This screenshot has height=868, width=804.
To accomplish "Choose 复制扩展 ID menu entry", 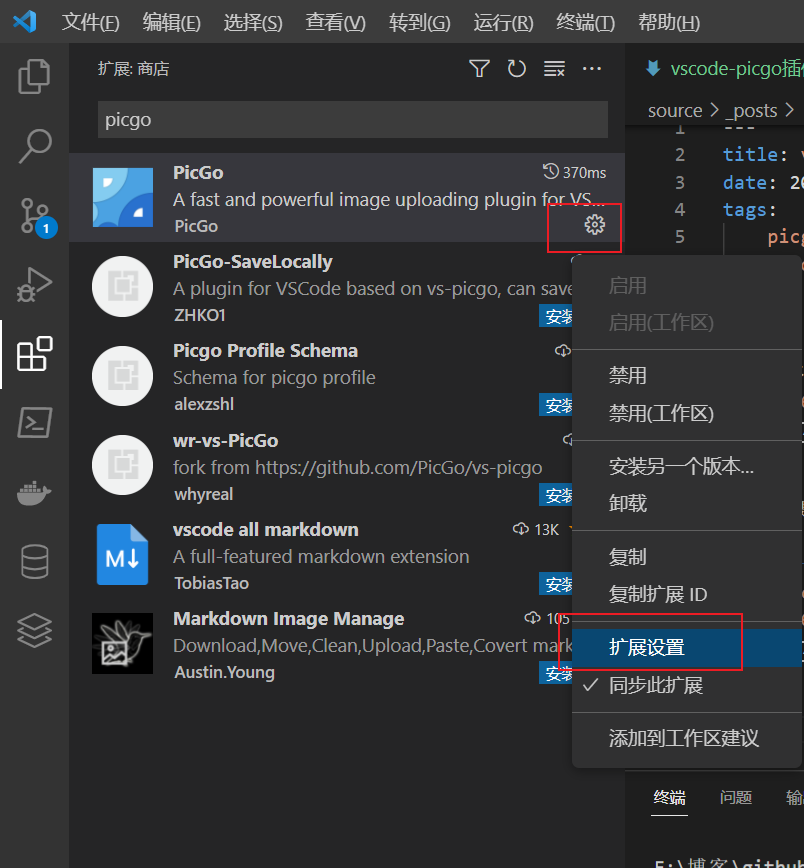I will point(687,595).
